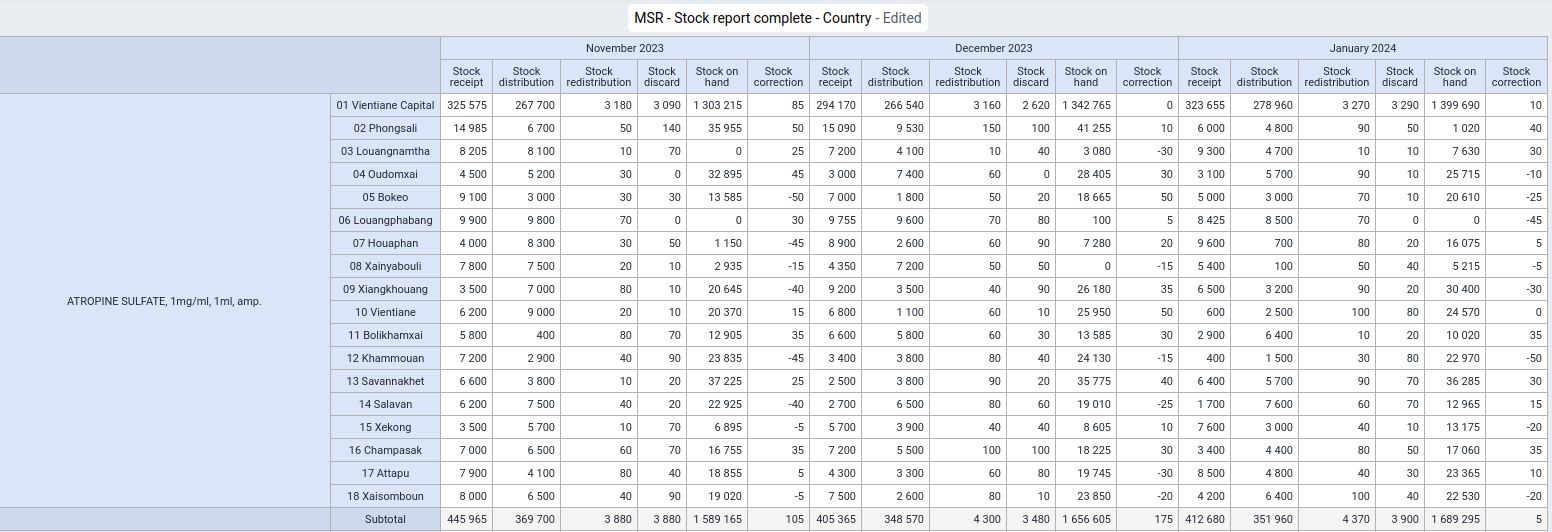Click ATROPINE SULFATE item row header

click(165, 301)
